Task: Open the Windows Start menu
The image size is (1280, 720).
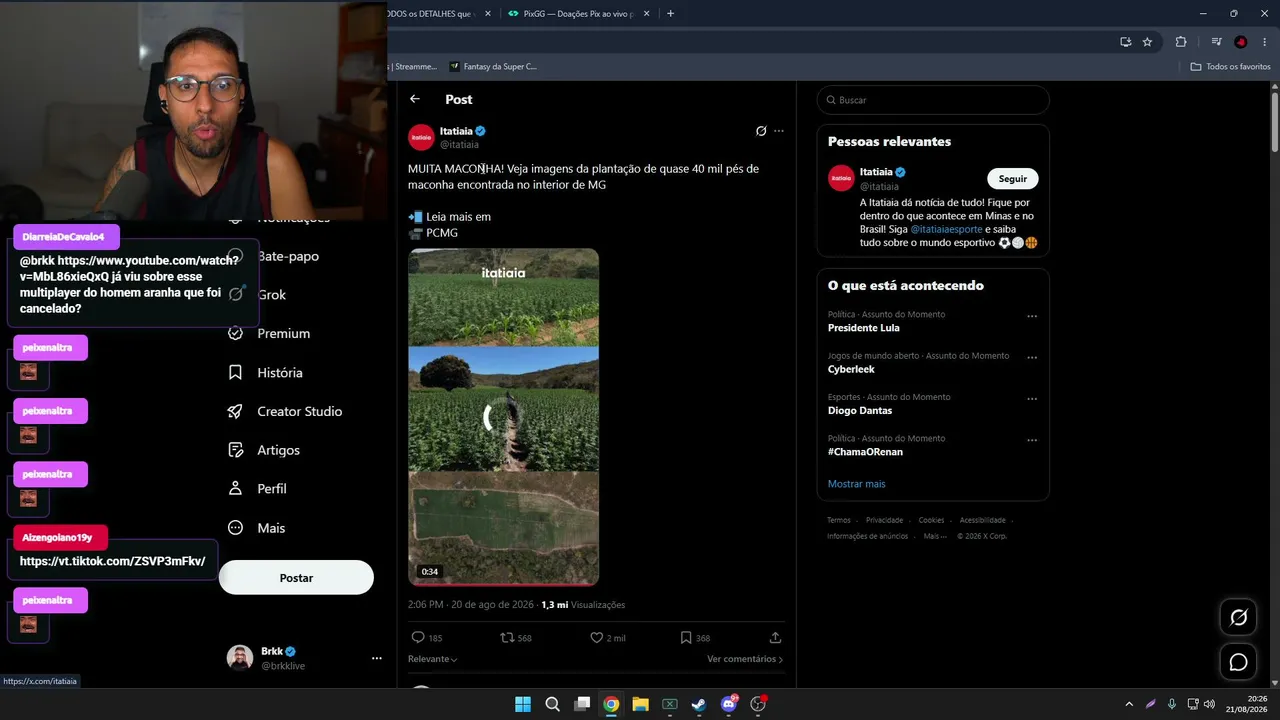Action: tap(523, 704)
